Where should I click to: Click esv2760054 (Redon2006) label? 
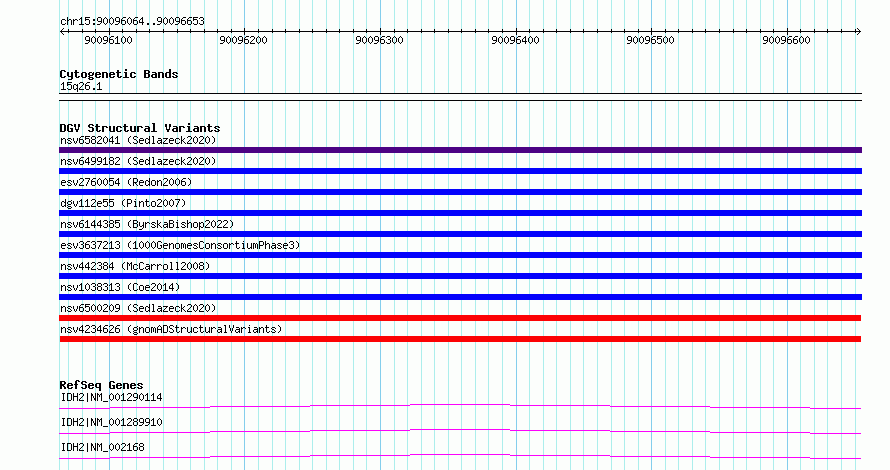coord(126,182)
